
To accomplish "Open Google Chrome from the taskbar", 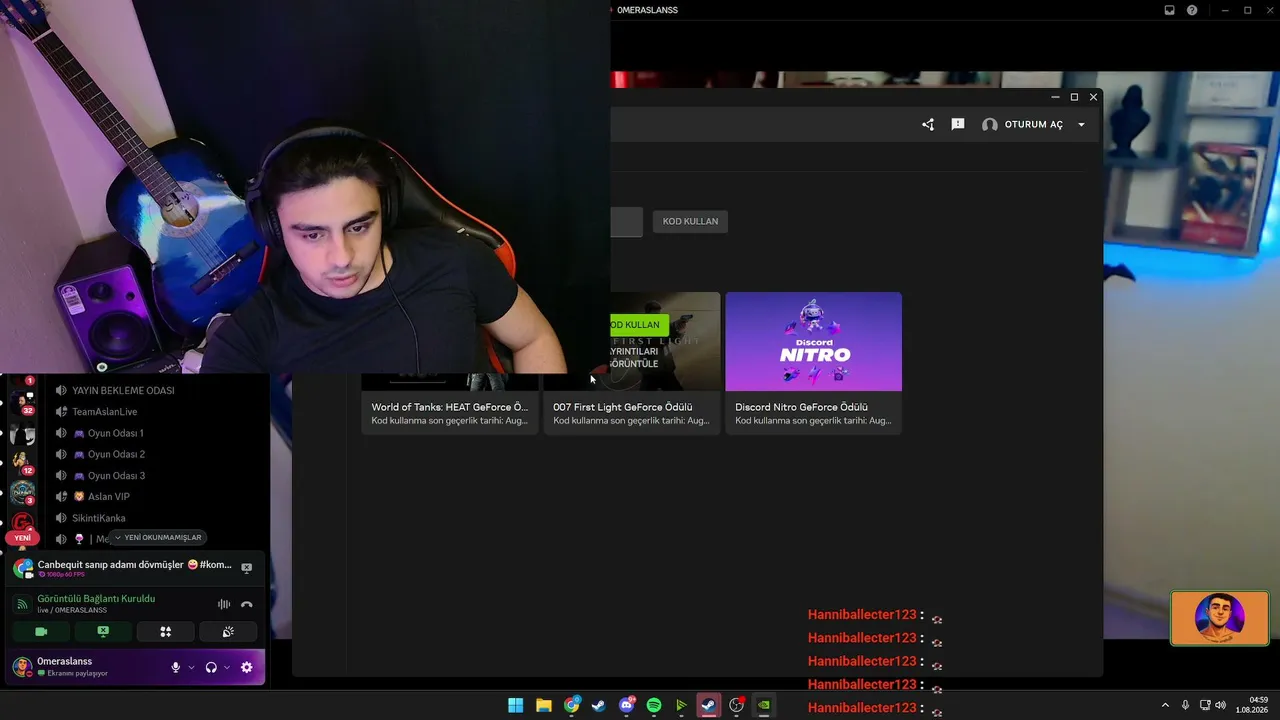I will coord(571,705).
